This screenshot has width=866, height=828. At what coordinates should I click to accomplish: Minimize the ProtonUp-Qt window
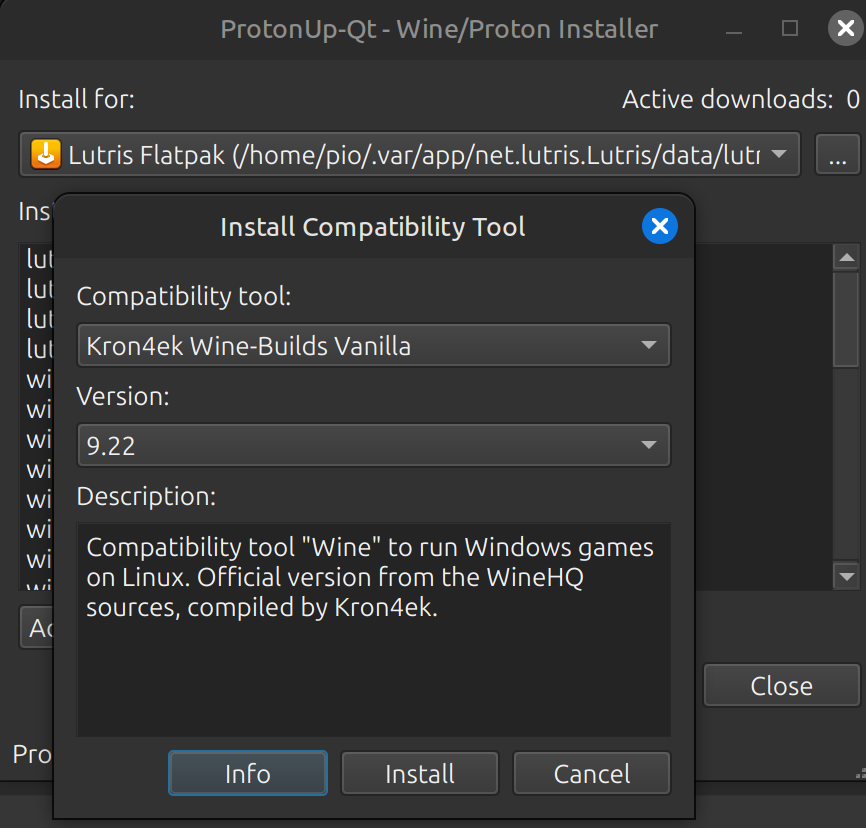(x=735, y=29)
